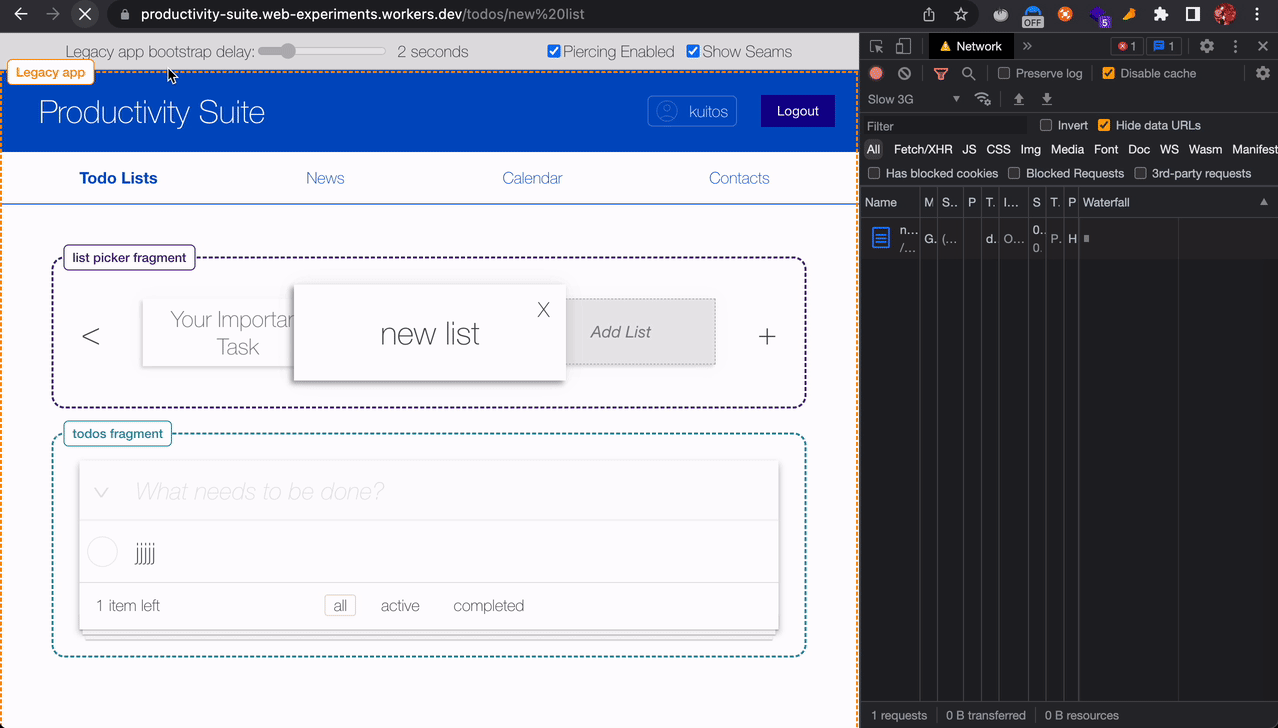
Task: Check the Blocked Requests checkbox
Action: point(1014,173)
